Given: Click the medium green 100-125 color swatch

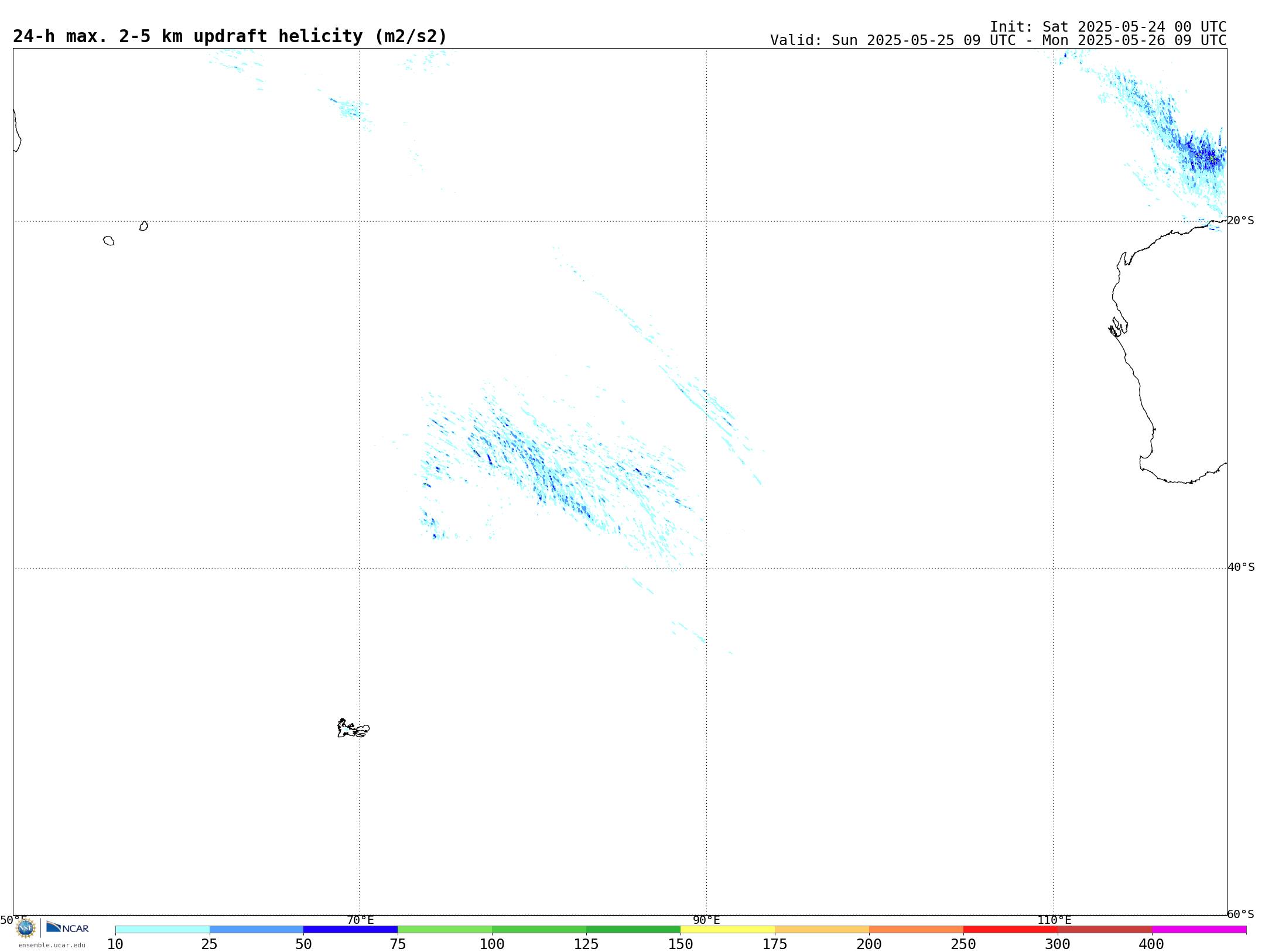Looking at the screenshot, I should (x=539, y=930).
